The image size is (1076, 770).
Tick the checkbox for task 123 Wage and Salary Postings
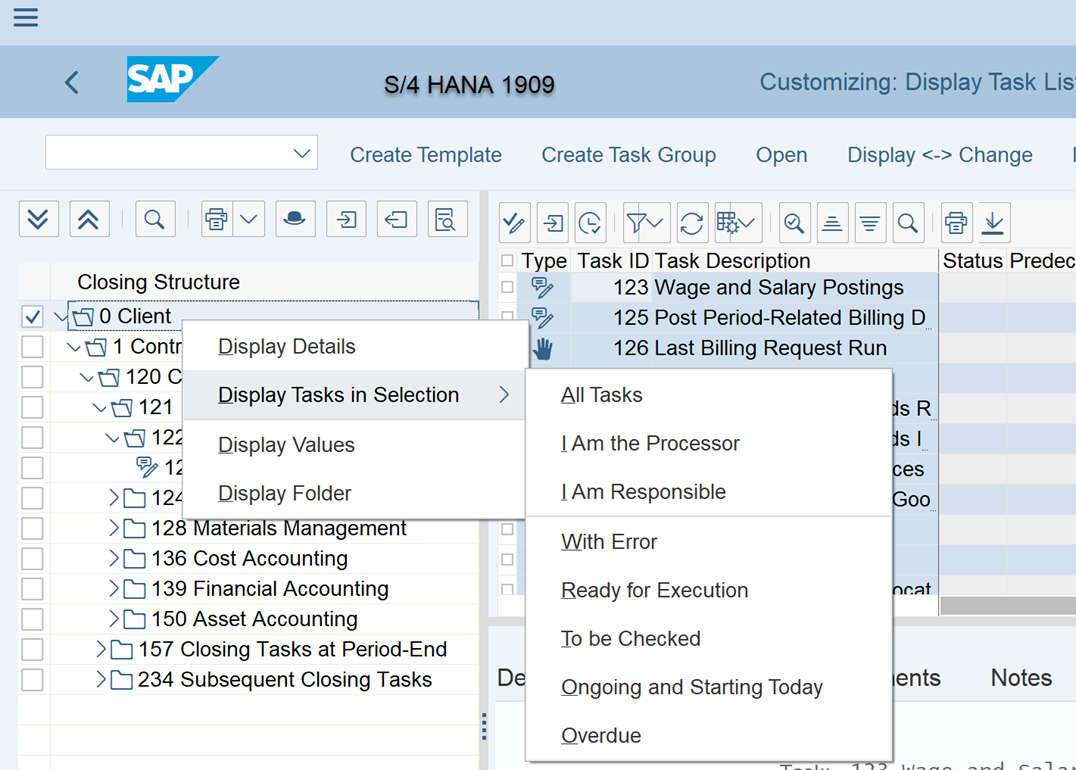[x=508, y=288]
